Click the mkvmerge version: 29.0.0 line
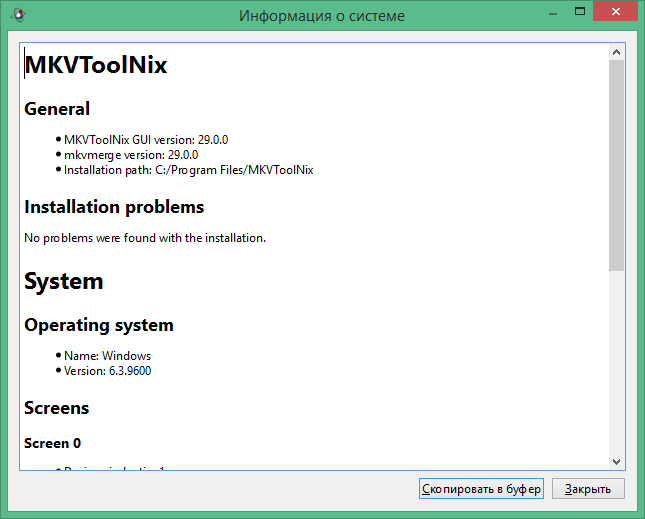The width and height of the screenshot is (645, 519). coord(131,155)
